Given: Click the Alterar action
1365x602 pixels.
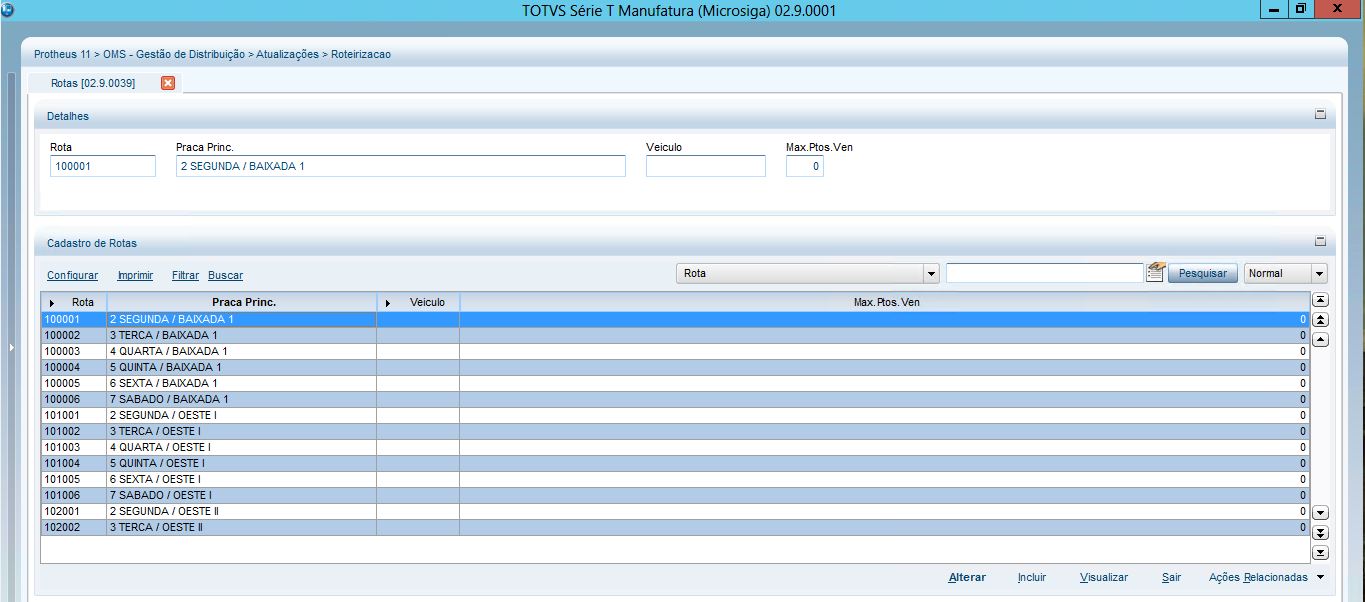Looking at the screenshot, I should [967, 577].
